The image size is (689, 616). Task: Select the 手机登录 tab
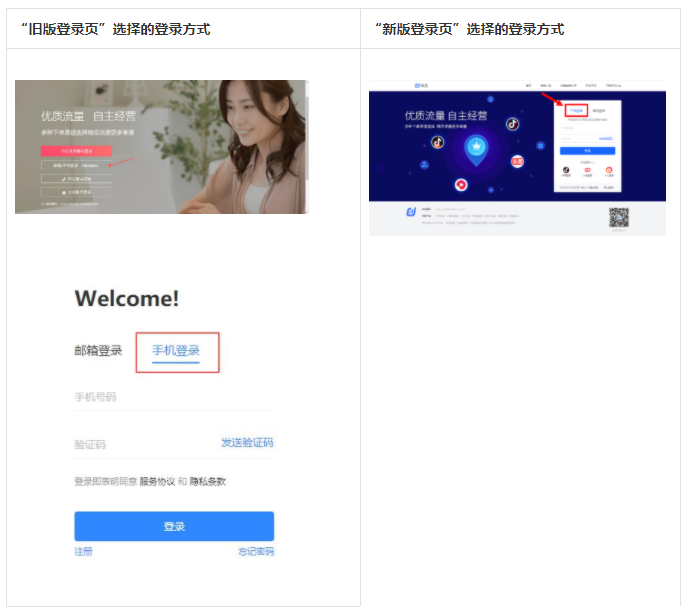[x=176, y=351]
